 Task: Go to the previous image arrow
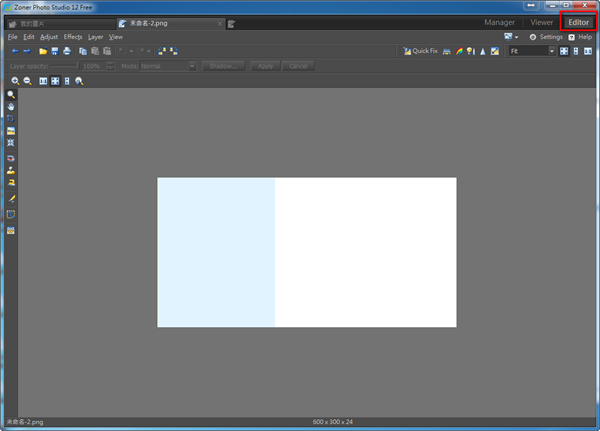15,51
